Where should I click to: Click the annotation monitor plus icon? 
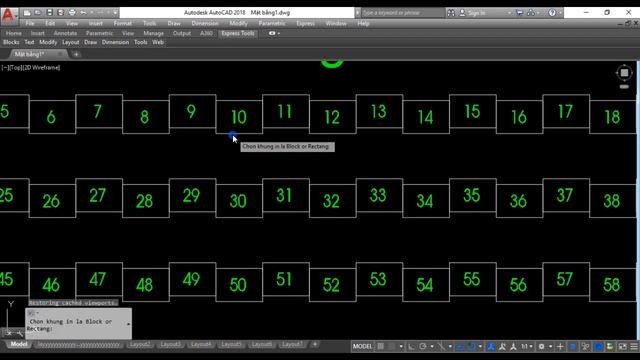pos(560,346)
